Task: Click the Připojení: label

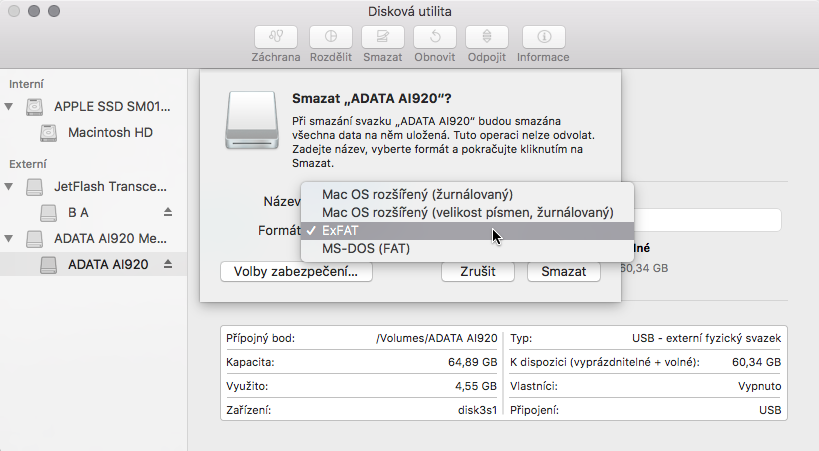Action: pyautogui.click(x=534, y=410)
